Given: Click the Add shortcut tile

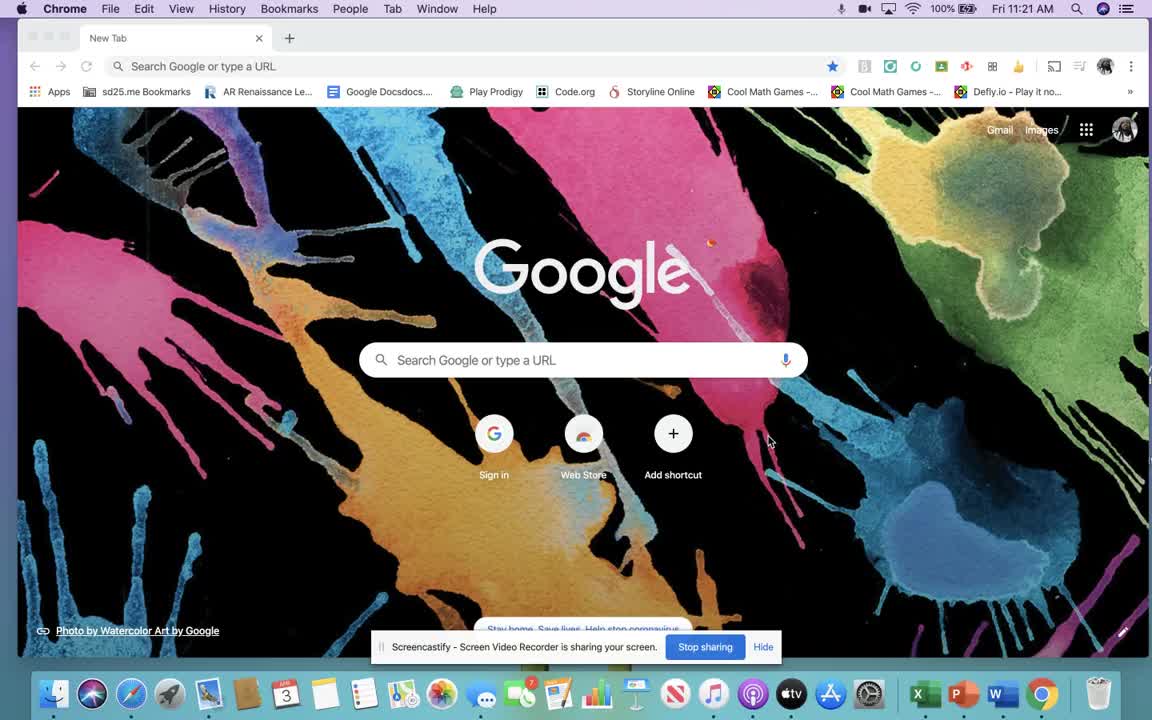Looking at the screenshot, I should tap(673, 447).
